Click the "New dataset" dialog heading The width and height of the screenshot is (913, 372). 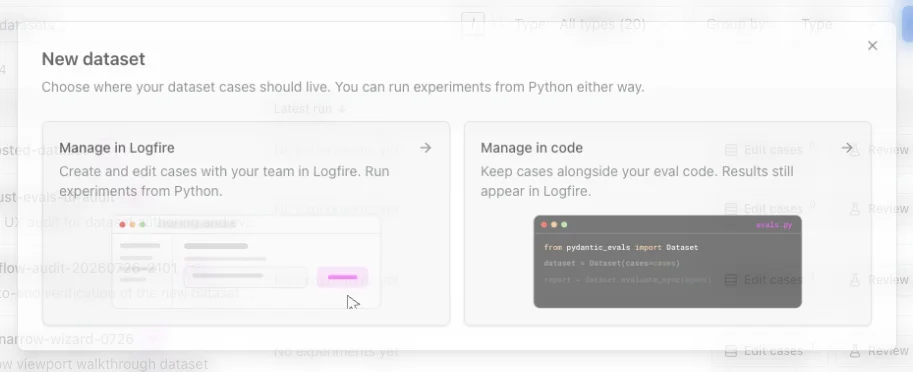[93, 59]
